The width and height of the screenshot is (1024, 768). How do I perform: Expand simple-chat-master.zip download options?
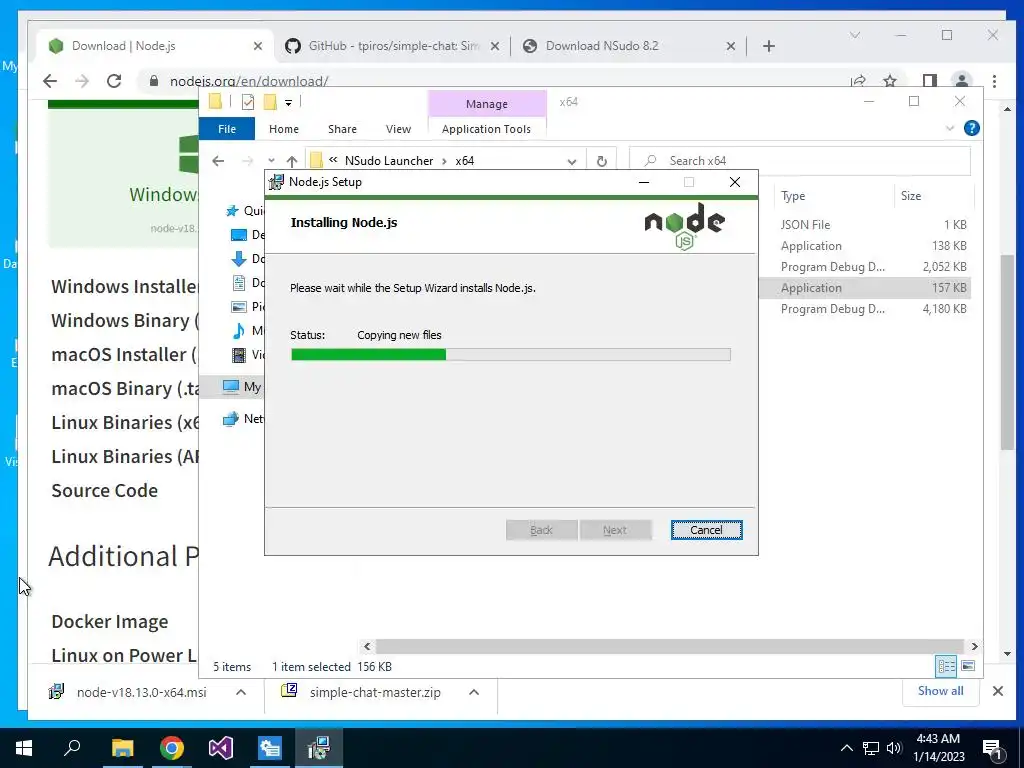coord(474,692)
